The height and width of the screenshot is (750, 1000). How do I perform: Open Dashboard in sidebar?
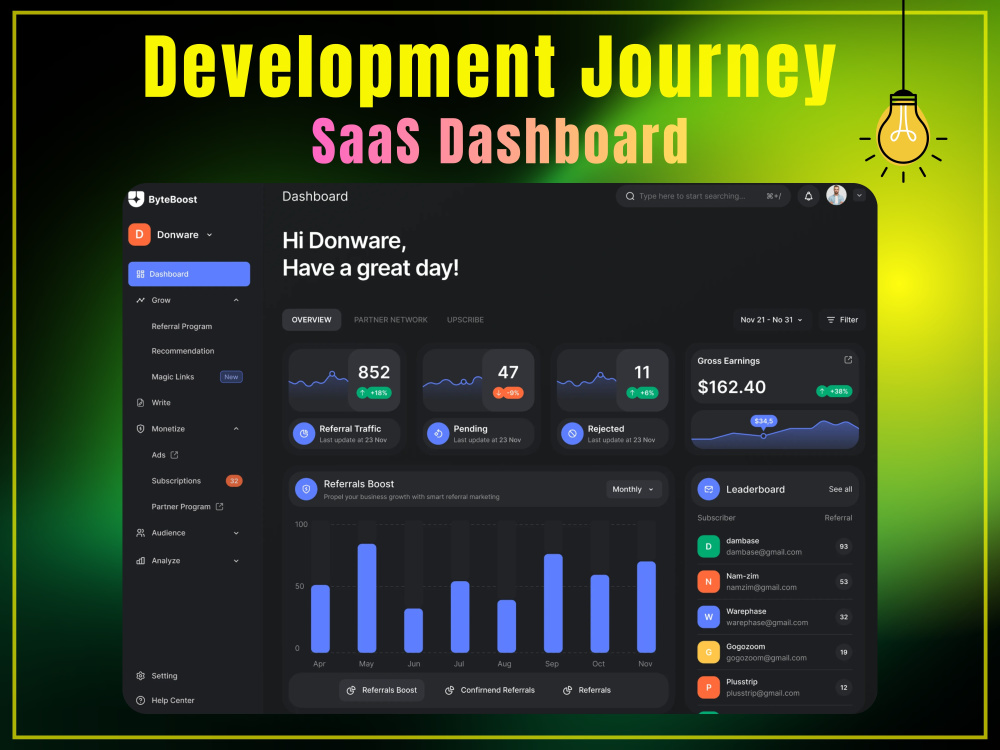coord(189,274)
